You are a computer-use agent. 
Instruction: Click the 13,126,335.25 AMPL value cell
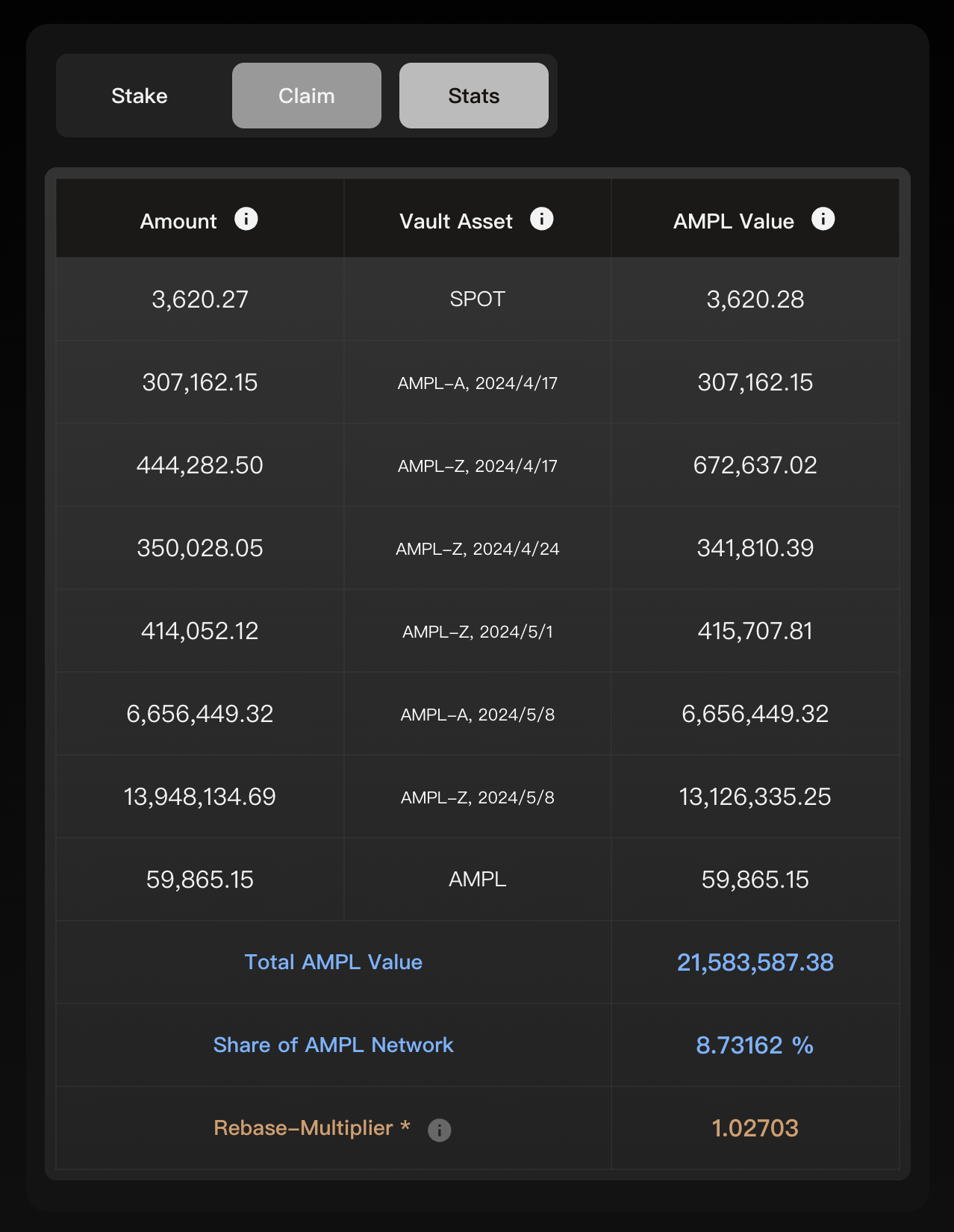(755, 797)
